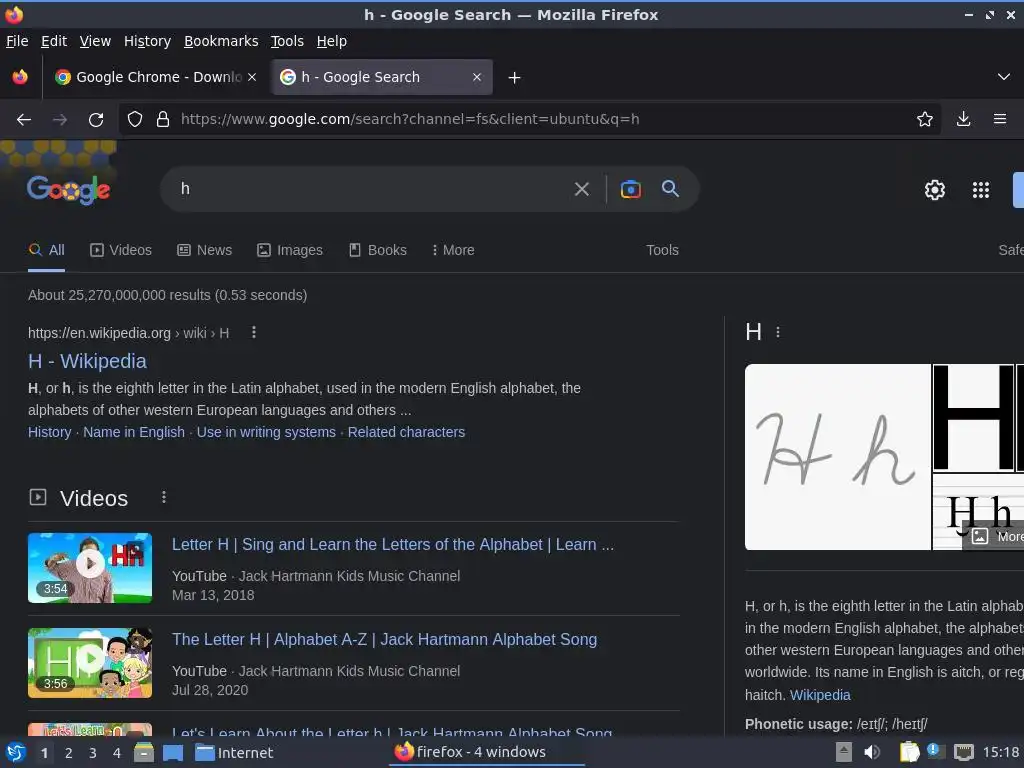Reload the current page
1024x768 pixels.
pyautogui.click(x=96, y=120)
